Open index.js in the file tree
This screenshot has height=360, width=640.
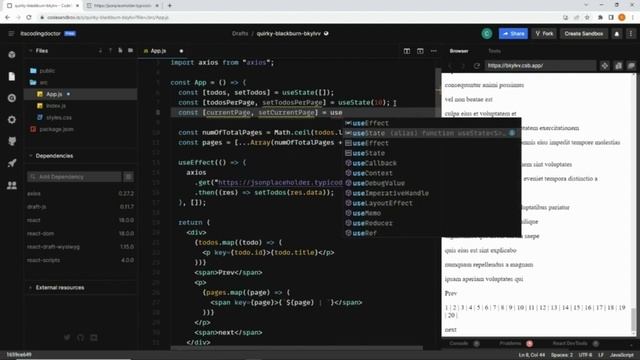coord(52,106)
